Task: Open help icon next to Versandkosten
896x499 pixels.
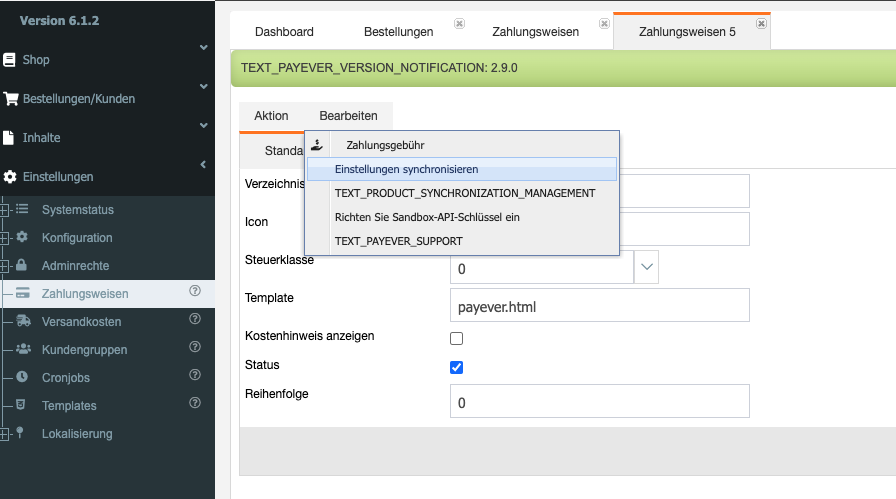Action: pos(195,319)
